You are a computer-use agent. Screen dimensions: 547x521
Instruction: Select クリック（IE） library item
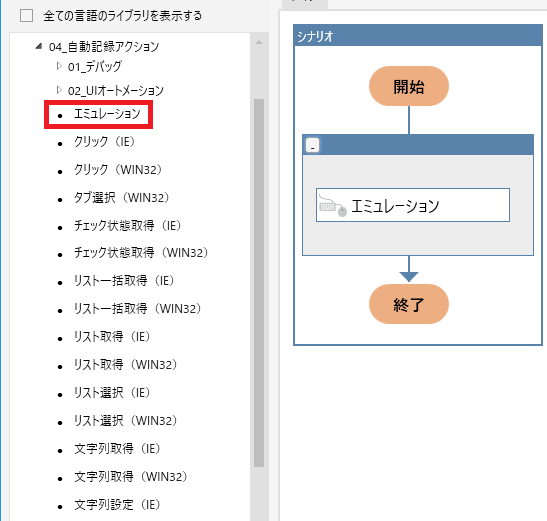(x=104, y=142)
